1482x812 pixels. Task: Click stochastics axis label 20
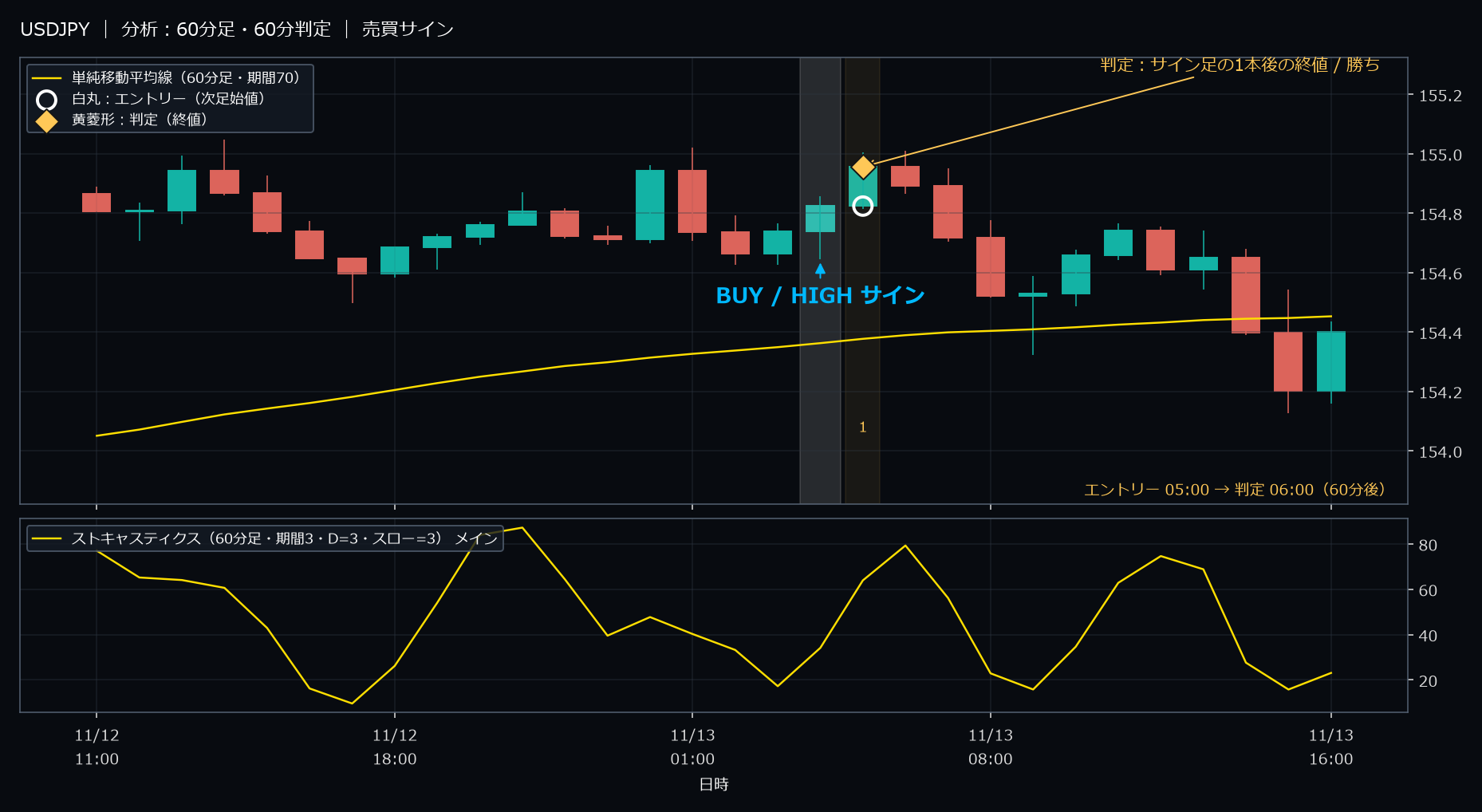tap(1428, 680)
